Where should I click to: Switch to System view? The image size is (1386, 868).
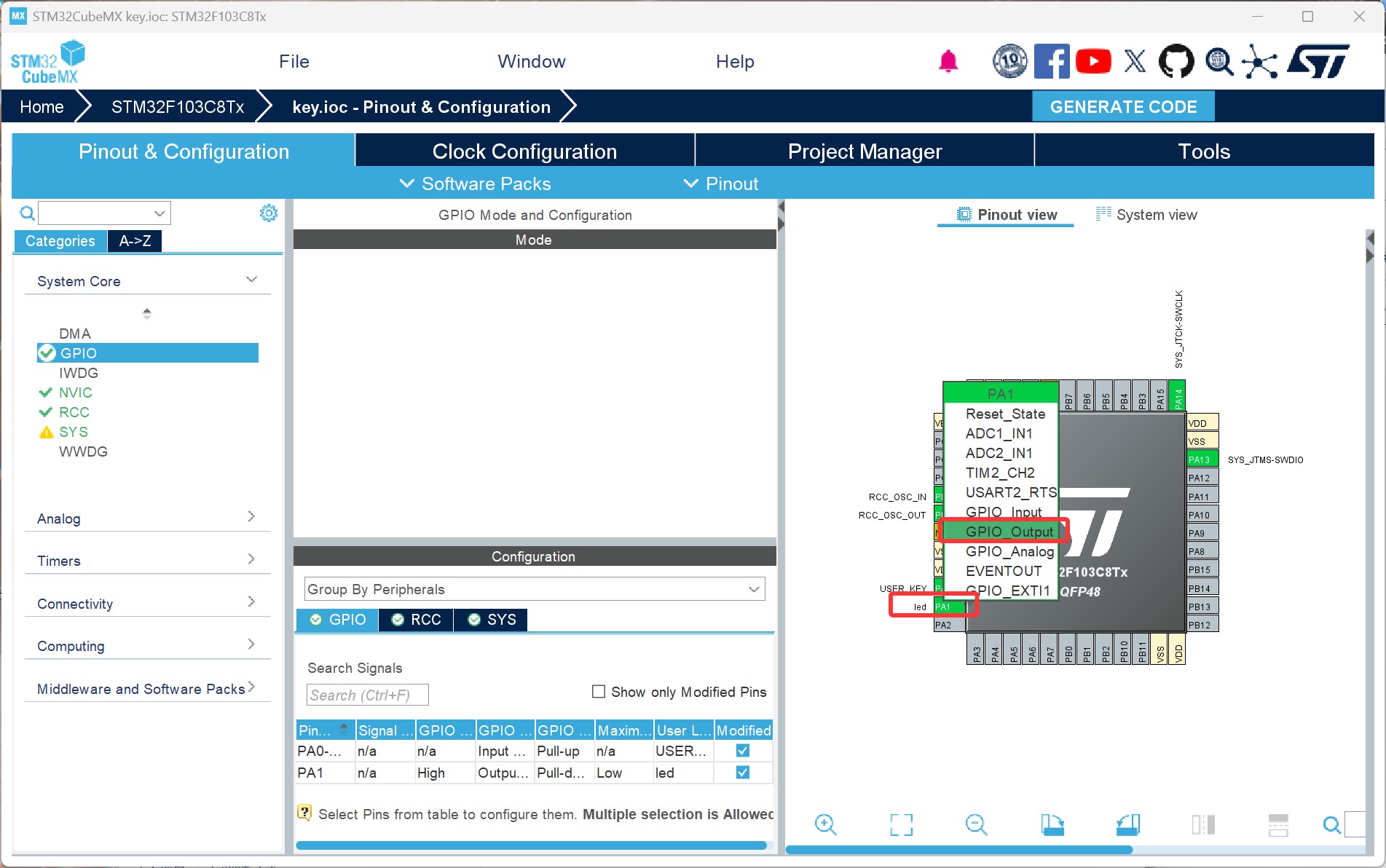[x=1146, y=215]
